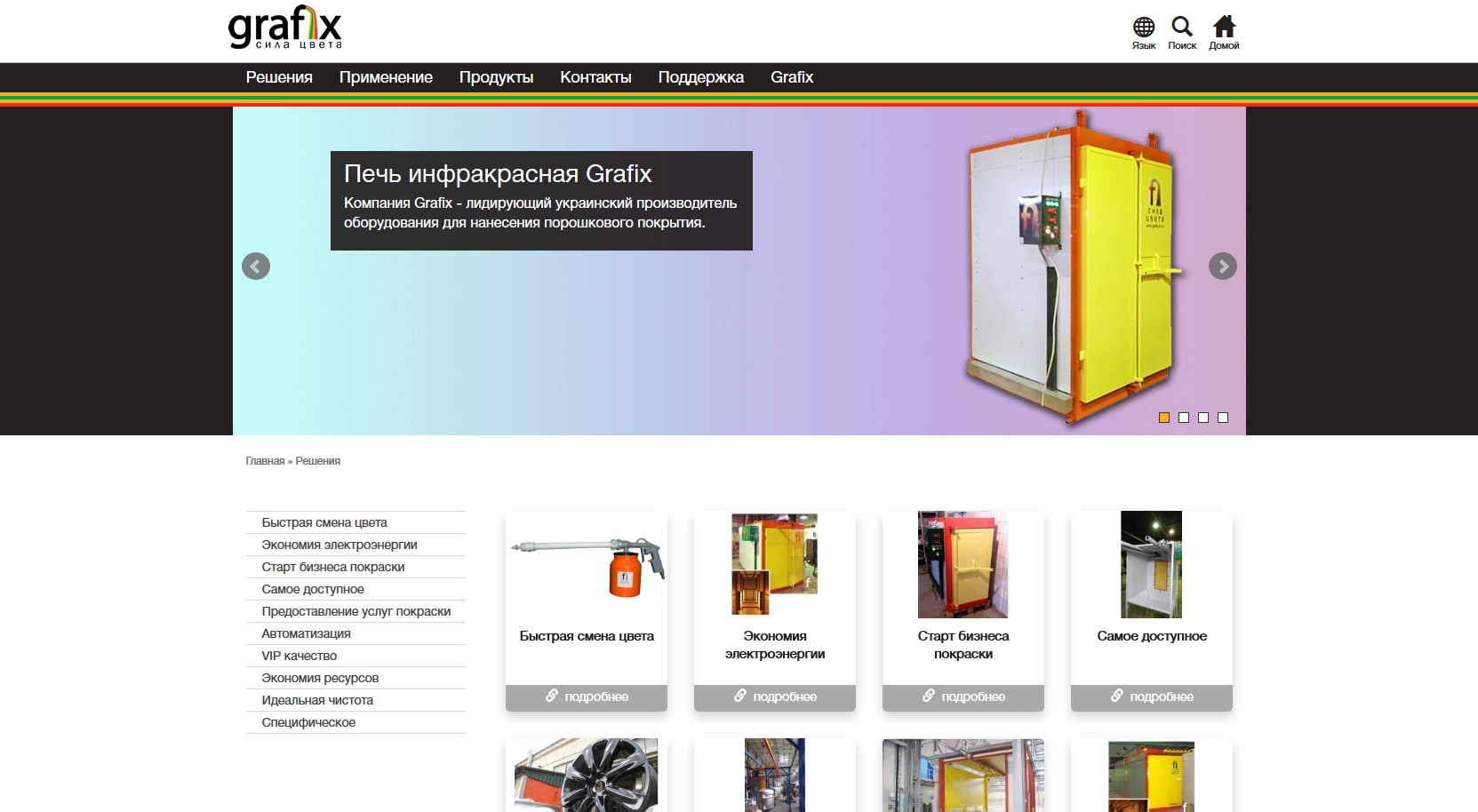This screenshot has height=812, width=1478.
Task: Click the spray gun thumbnail image
Action: (x=587, y=565)
